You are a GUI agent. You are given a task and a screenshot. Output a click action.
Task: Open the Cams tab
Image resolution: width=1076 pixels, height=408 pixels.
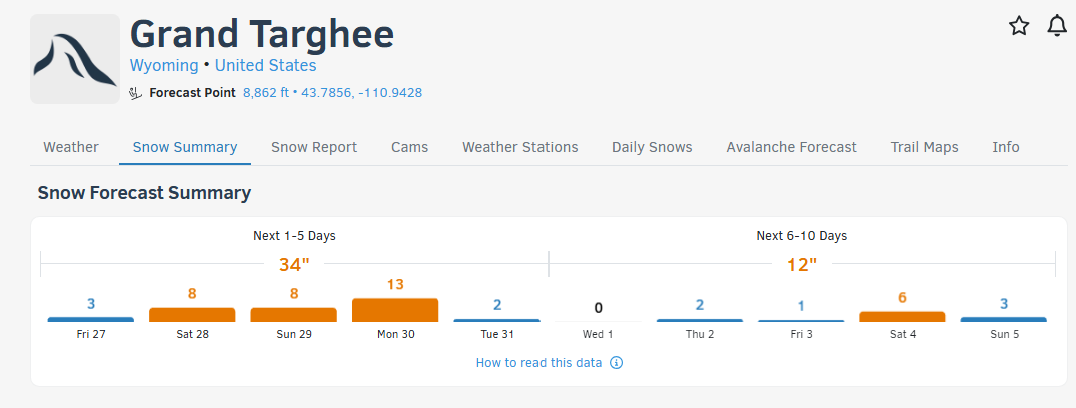tap(409, 147)
